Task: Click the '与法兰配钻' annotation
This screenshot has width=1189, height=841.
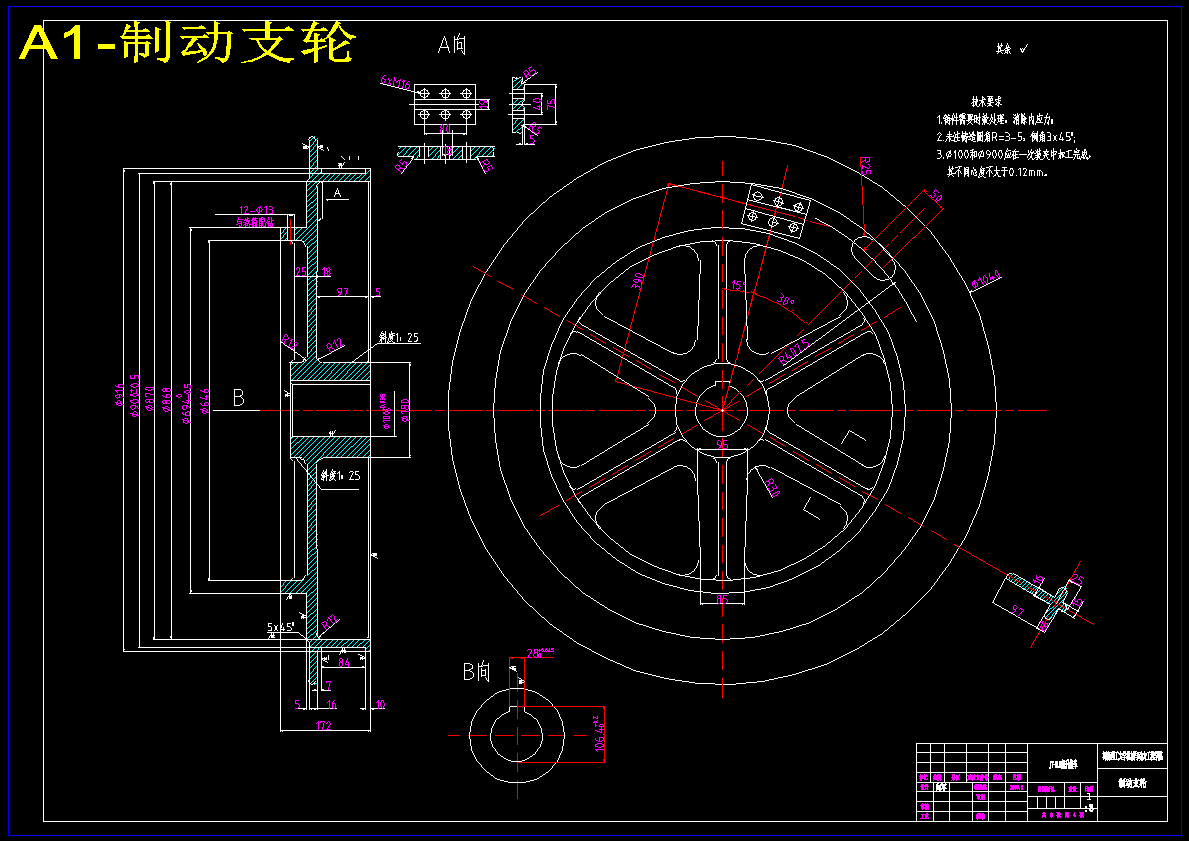Action: (255, 222)
